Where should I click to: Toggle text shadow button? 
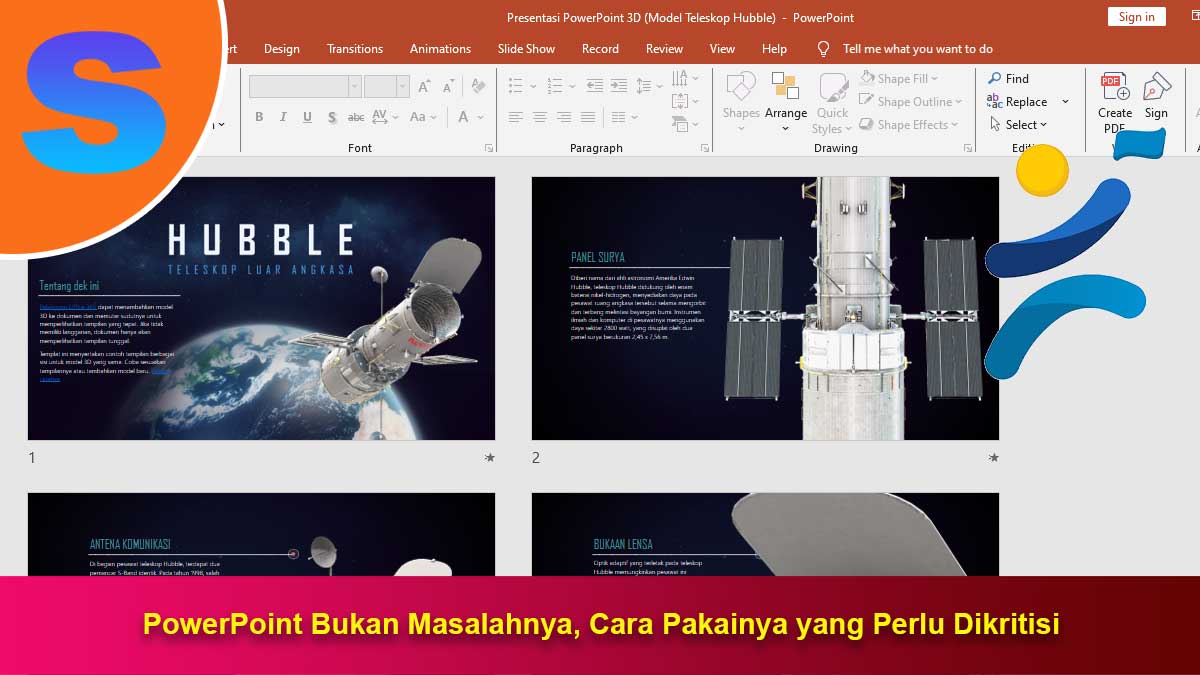(x=332, y=117)
